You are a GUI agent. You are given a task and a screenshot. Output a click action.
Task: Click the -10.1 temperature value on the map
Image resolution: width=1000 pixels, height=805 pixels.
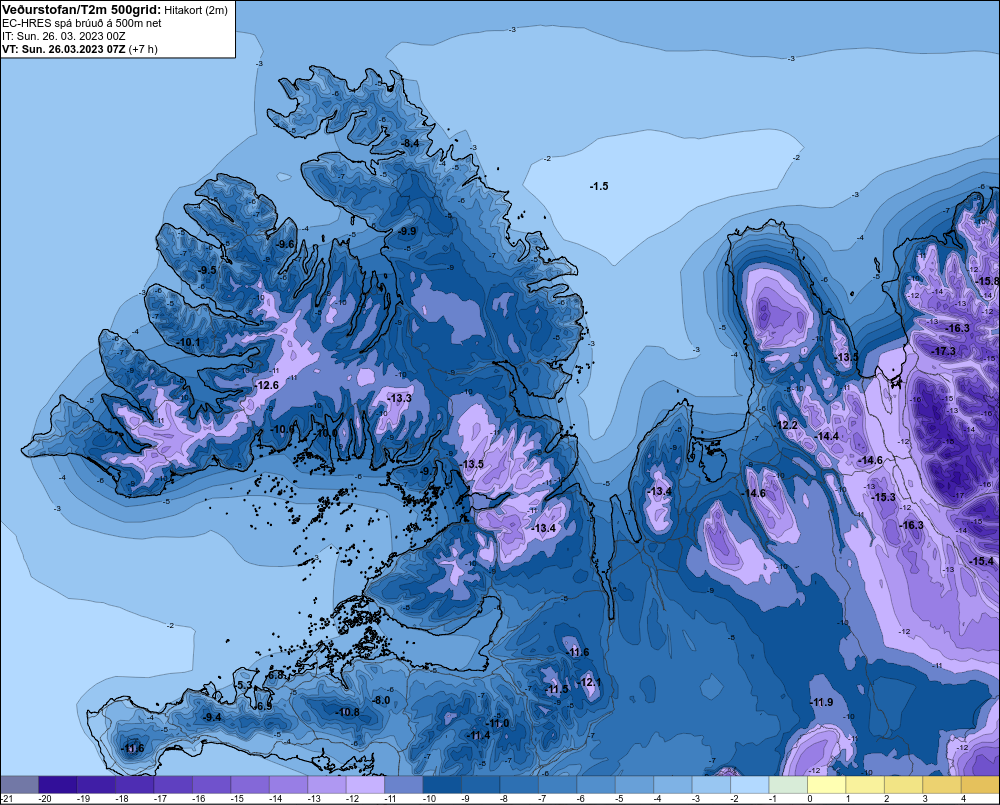pyautogui.click(x=188, y=343)
